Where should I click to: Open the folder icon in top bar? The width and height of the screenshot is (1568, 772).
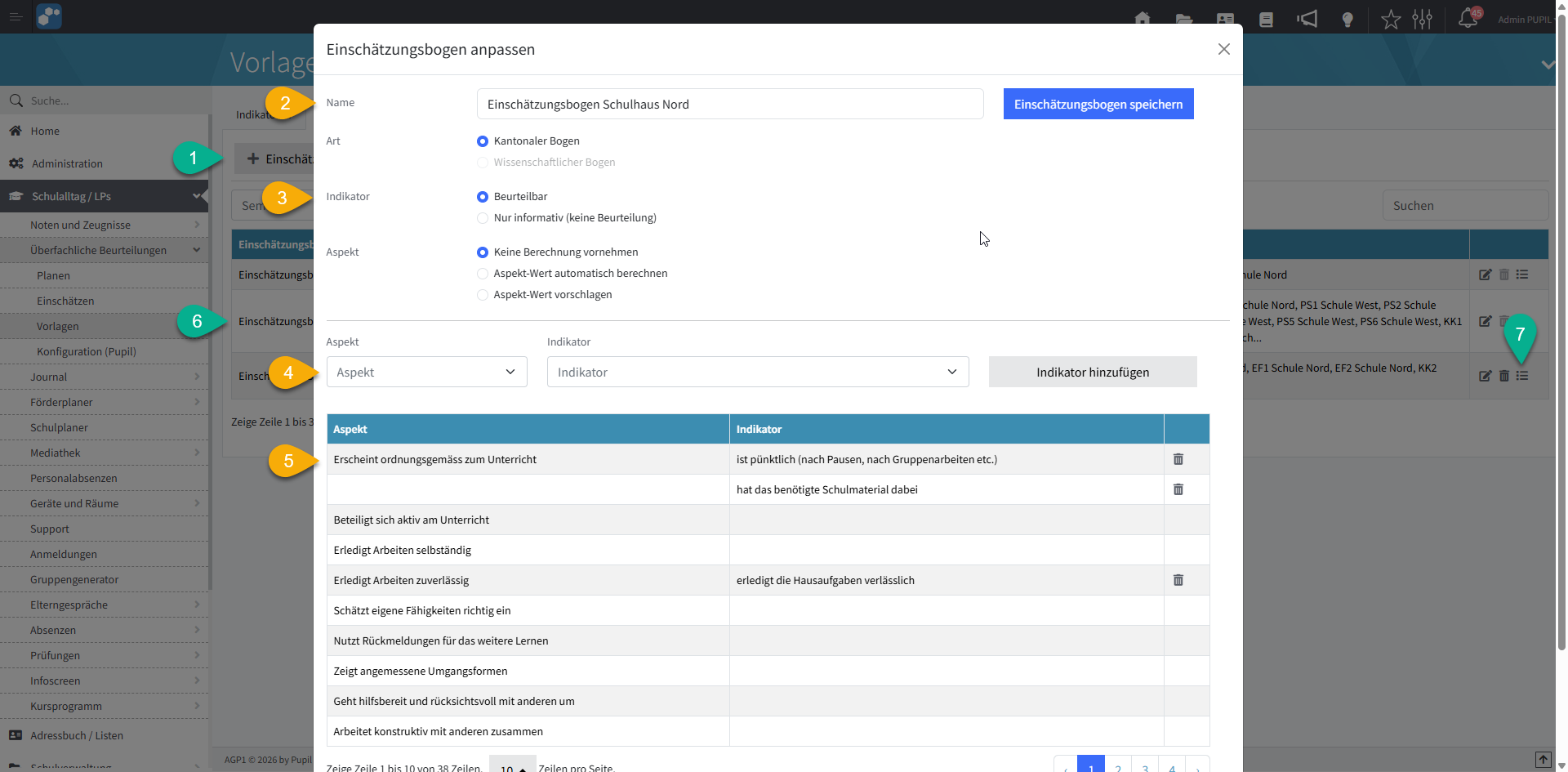[x=1184, y=19]
